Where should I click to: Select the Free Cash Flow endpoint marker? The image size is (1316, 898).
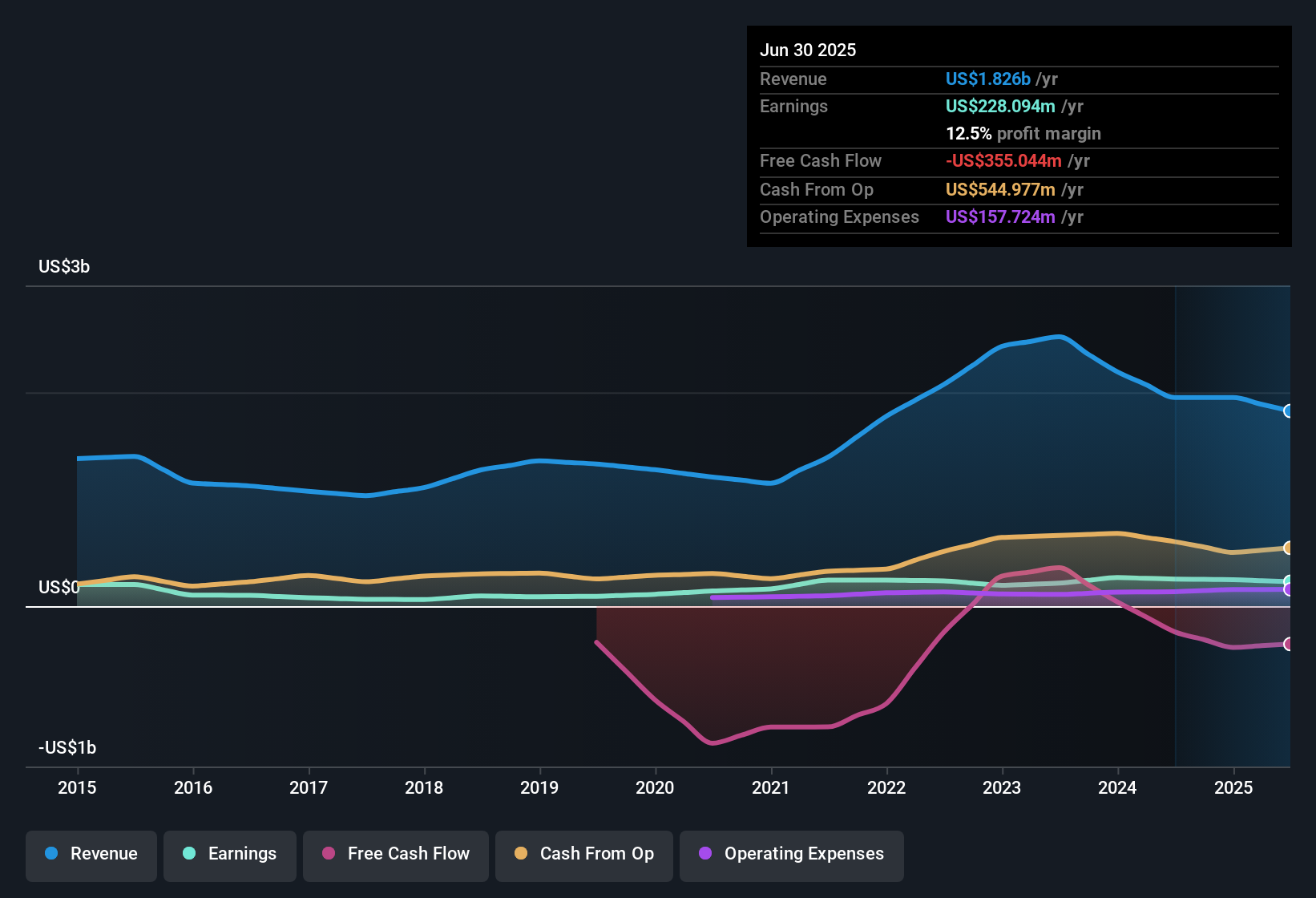click(1289, 644)
